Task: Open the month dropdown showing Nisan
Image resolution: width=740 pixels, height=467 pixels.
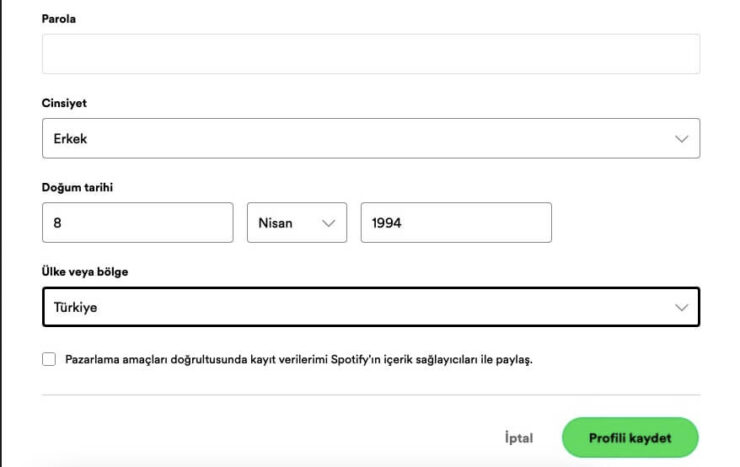Action: [x=296, y=223]
